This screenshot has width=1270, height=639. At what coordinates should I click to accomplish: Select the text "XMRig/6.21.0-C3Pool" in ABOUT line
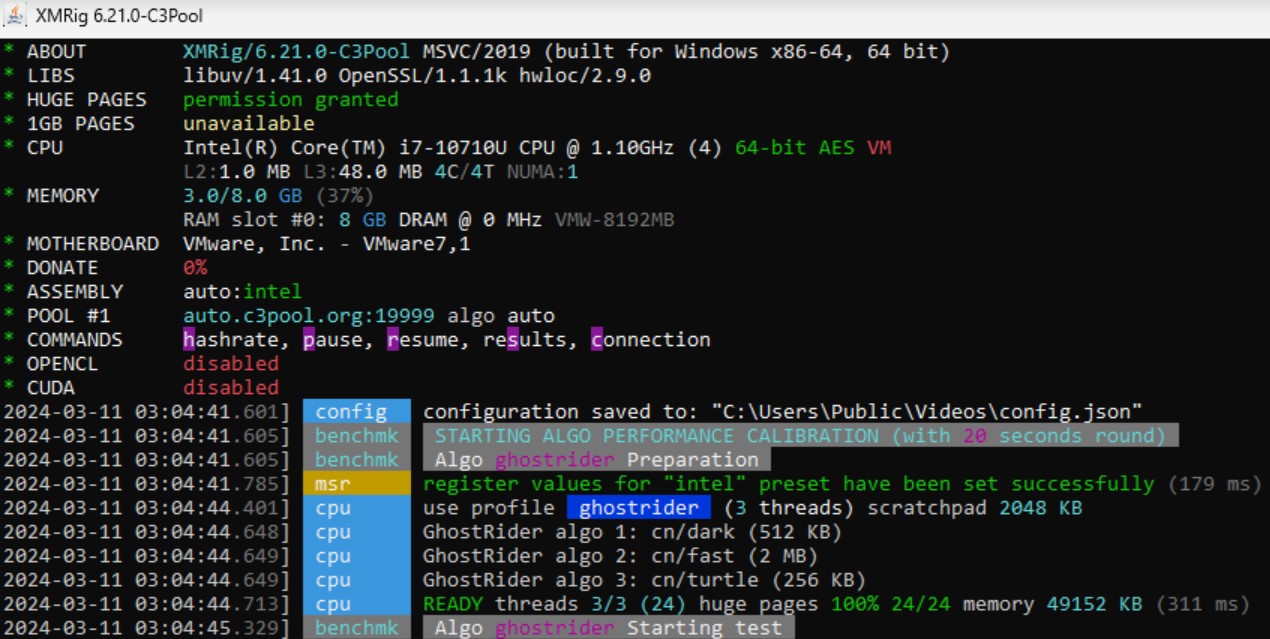coord(296,52)
